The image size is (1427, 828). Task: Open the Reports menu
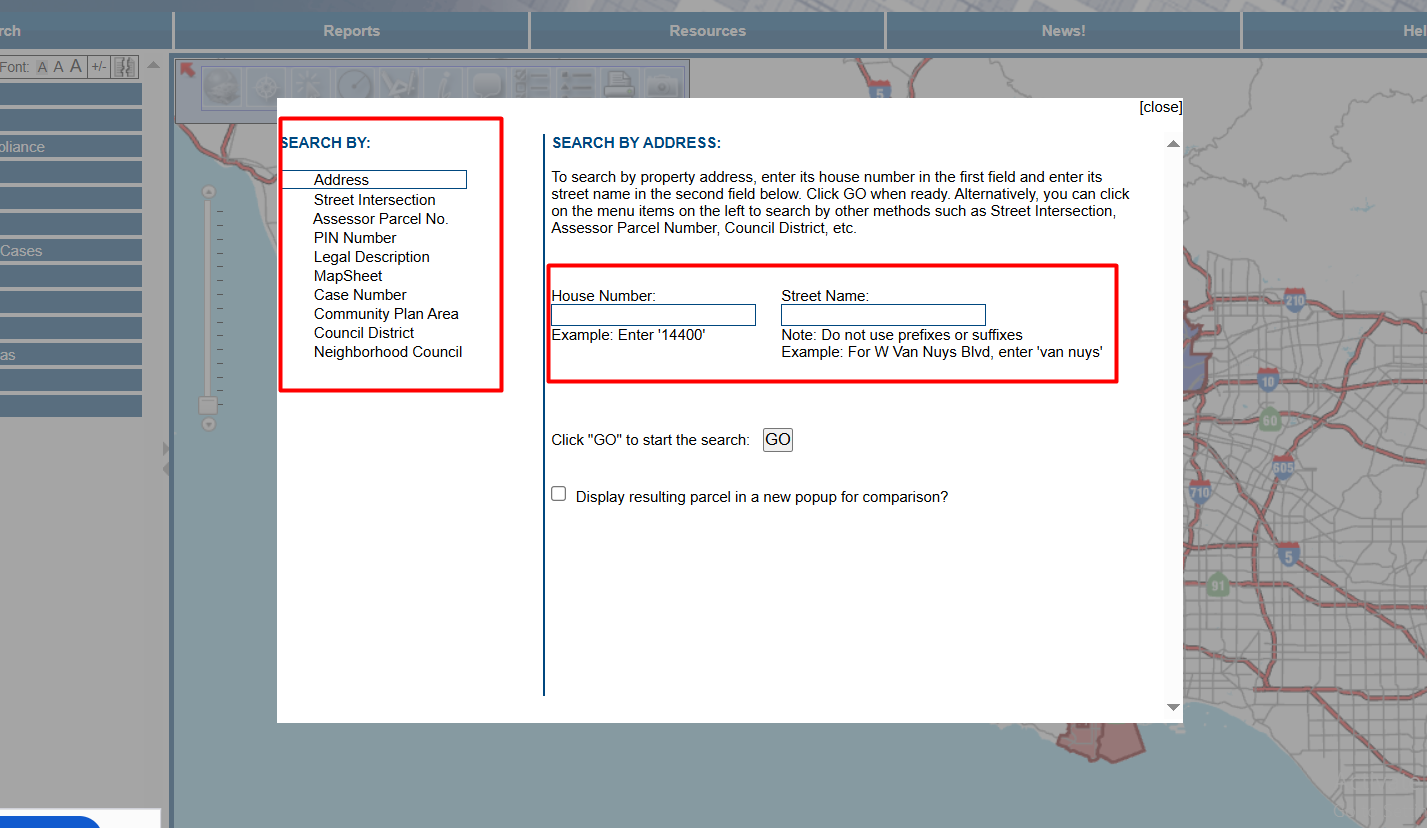351,31
